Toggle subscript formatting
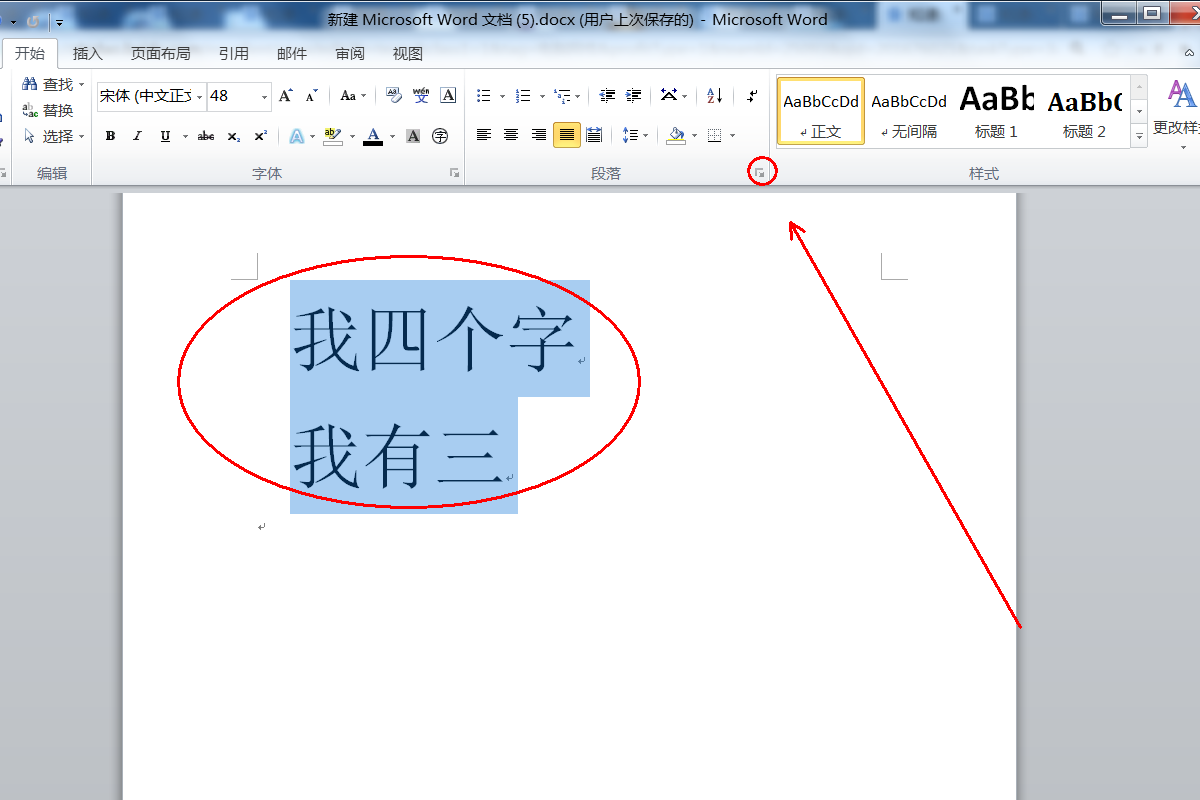This screenshot has height=800, width=1200. coord(233,136)
